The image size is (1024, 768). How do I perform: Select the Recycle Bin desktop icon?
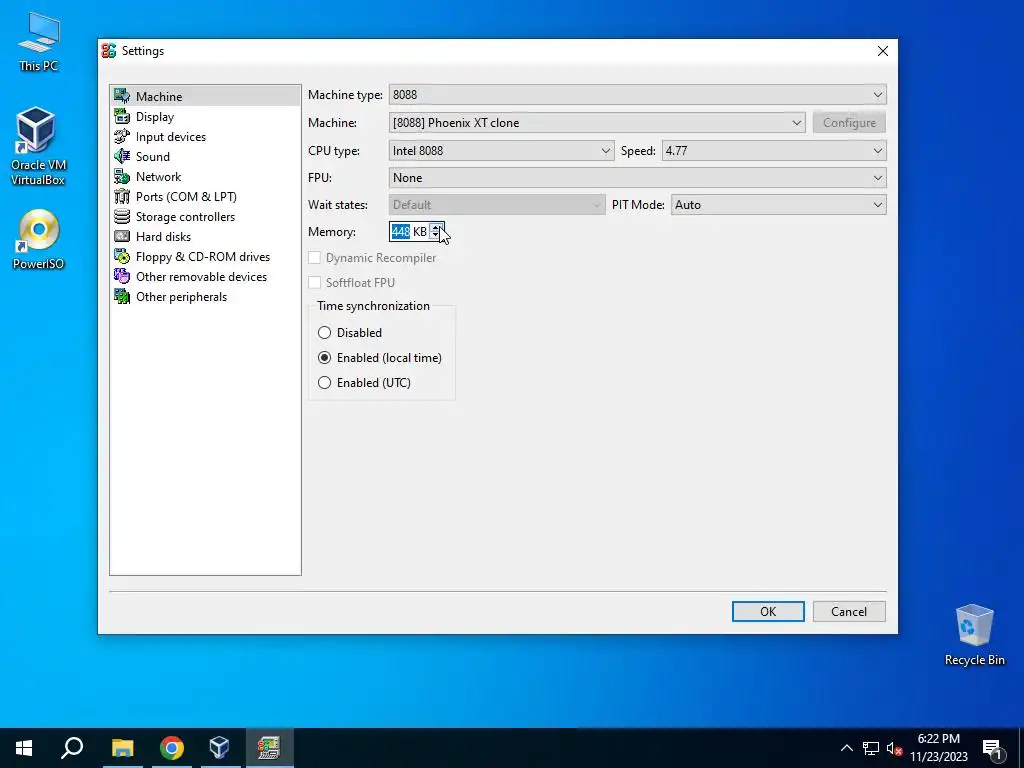tap(974, 635)
